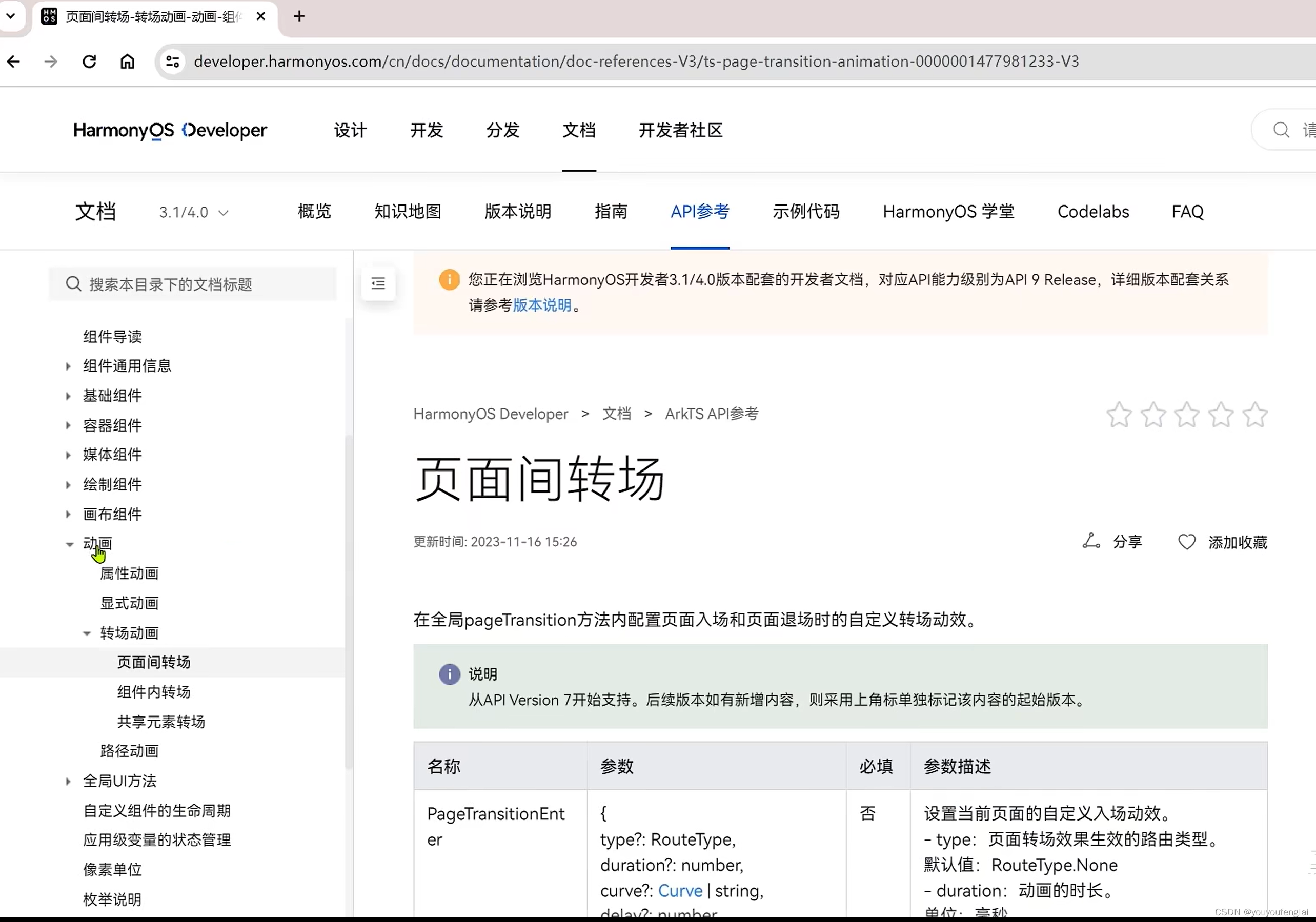Image resolution: width=1316 pixels, height=922 pixels.
Task: Switch to the 指南 tab
Action: pyautogui.click(x=611, y=212)
